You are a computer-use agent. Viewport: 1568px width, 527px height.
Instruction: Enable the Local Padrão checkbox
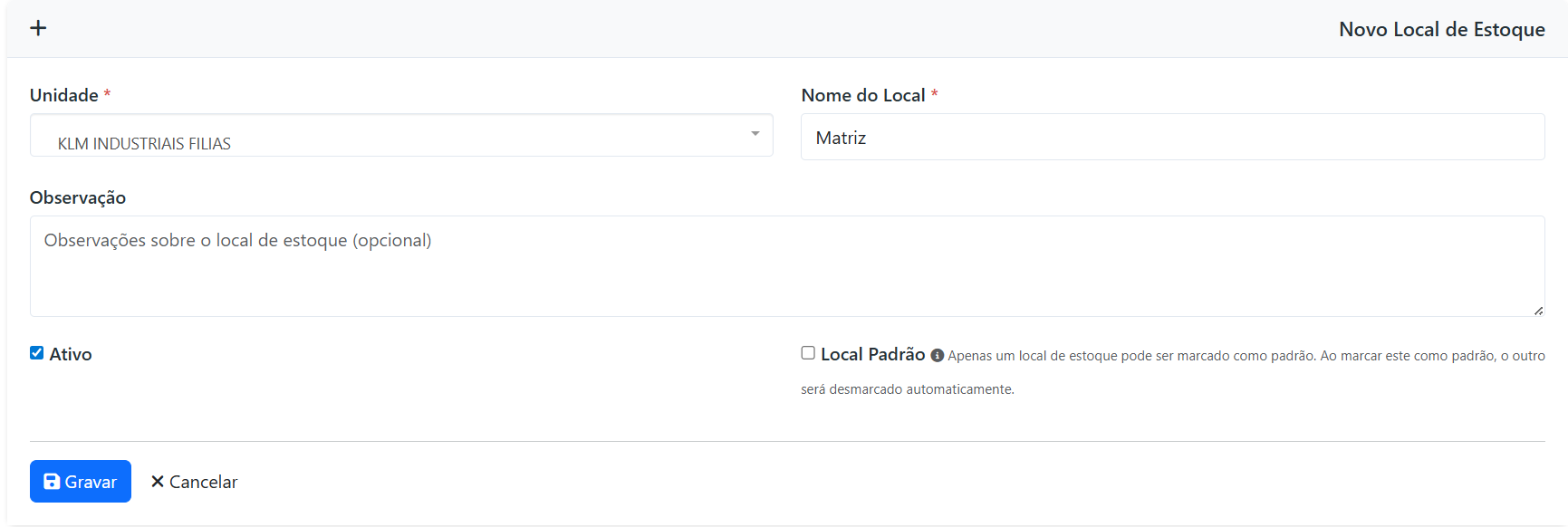[x=808, y=353]
